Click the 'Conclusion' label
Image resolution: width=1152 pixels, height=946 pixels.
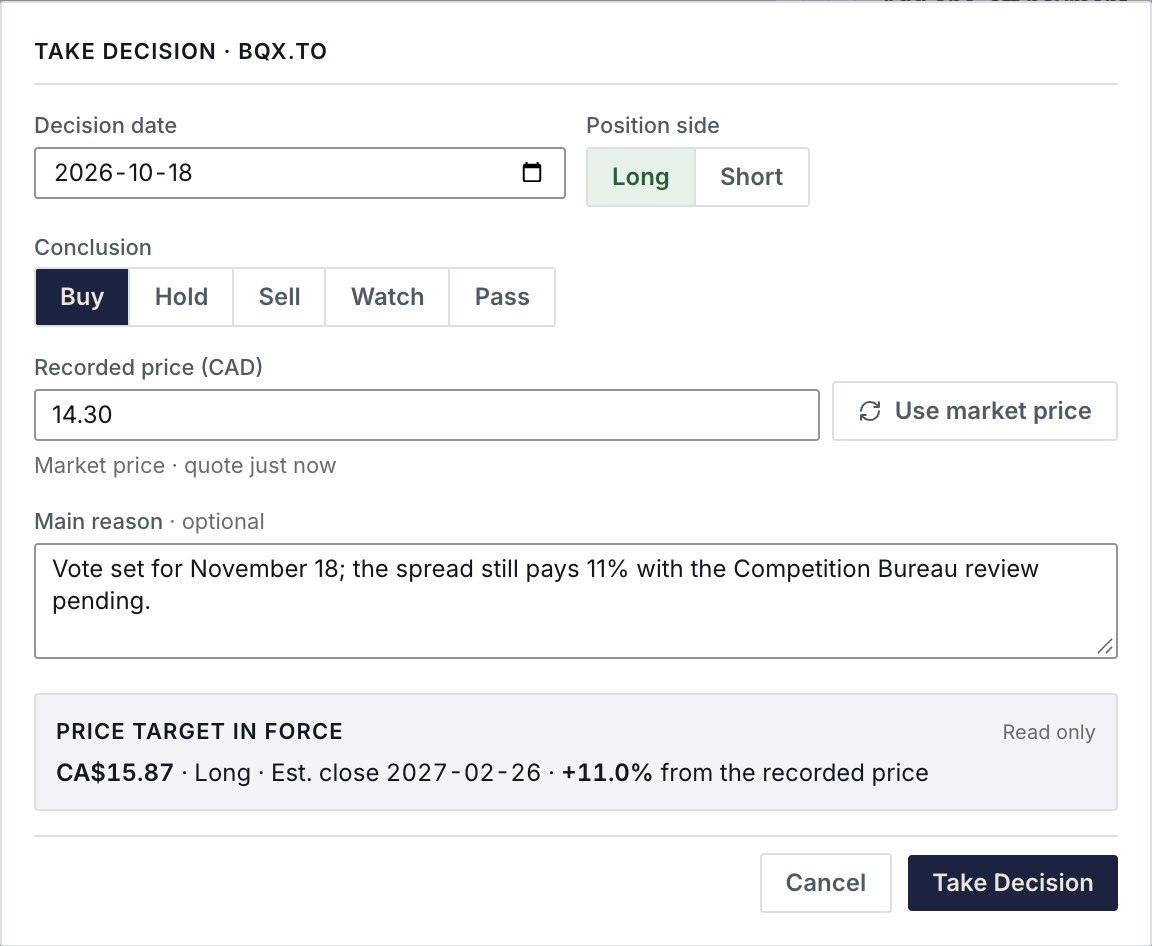93,248
